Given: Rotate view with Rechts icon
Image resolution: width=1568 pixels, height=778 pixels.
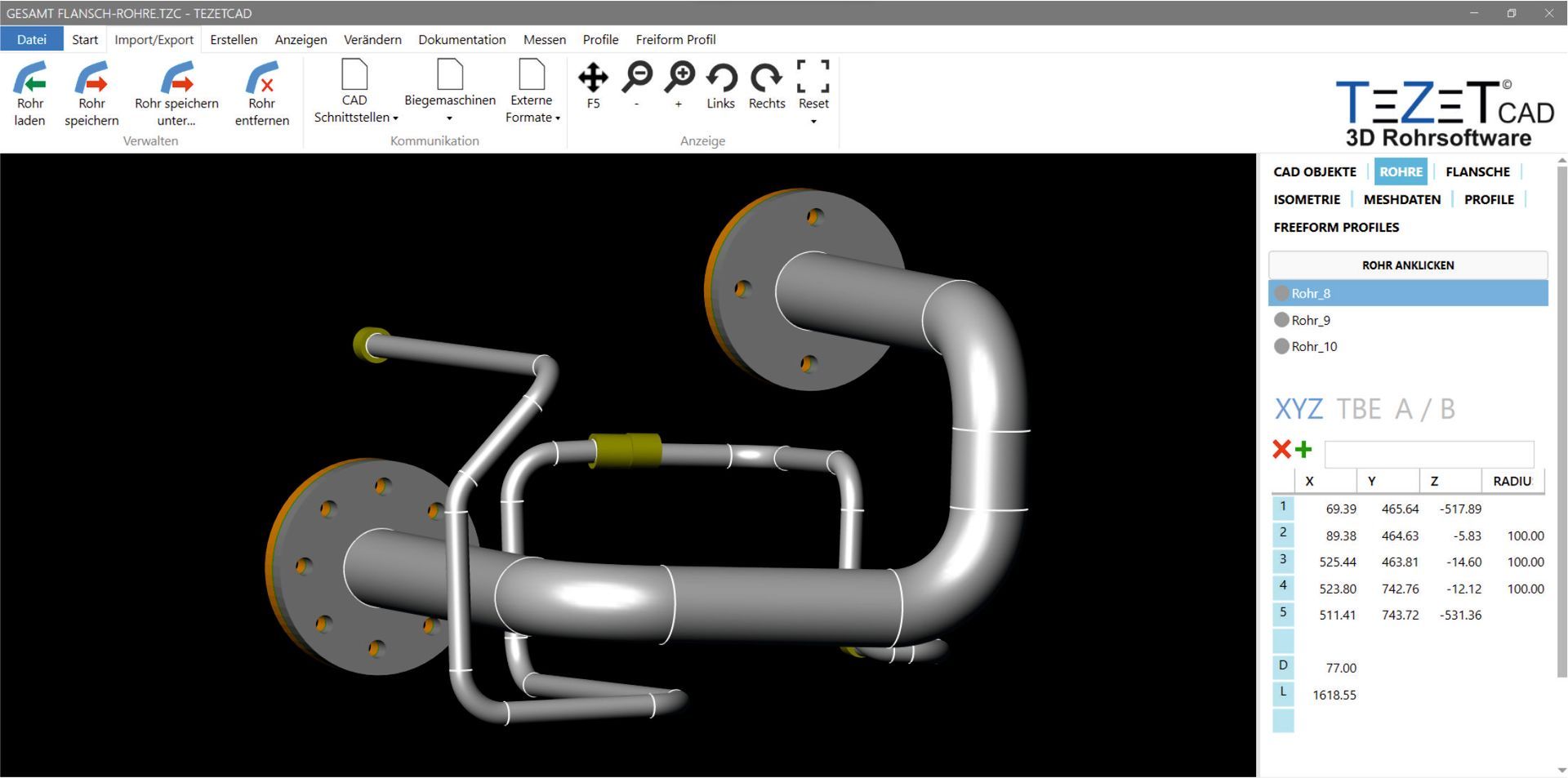Looking at the screenshot, I should (766, 78).
